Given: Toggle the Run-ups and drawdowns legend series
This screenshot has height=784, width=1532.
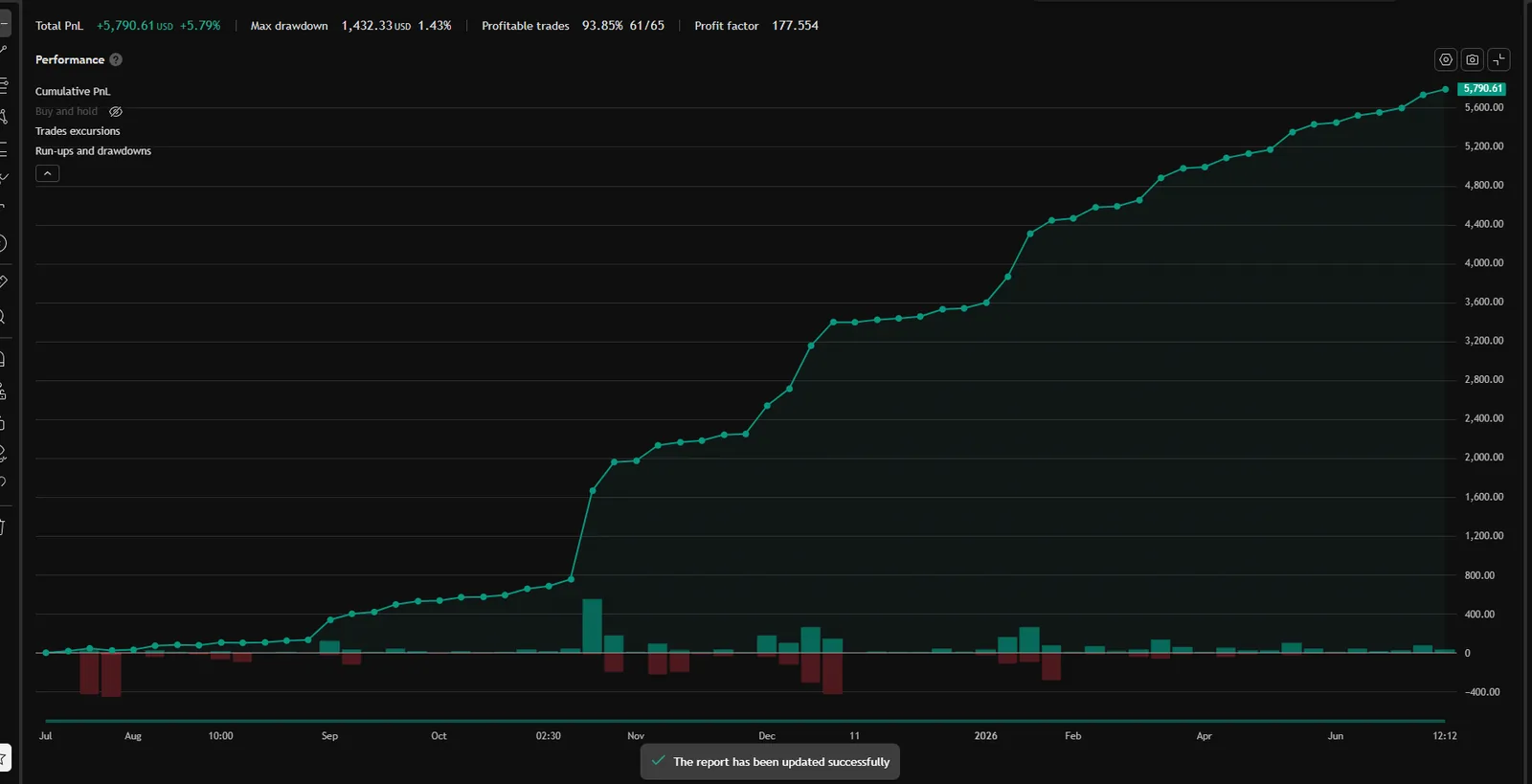Looking at the screenshot, I should pos(93,151).
